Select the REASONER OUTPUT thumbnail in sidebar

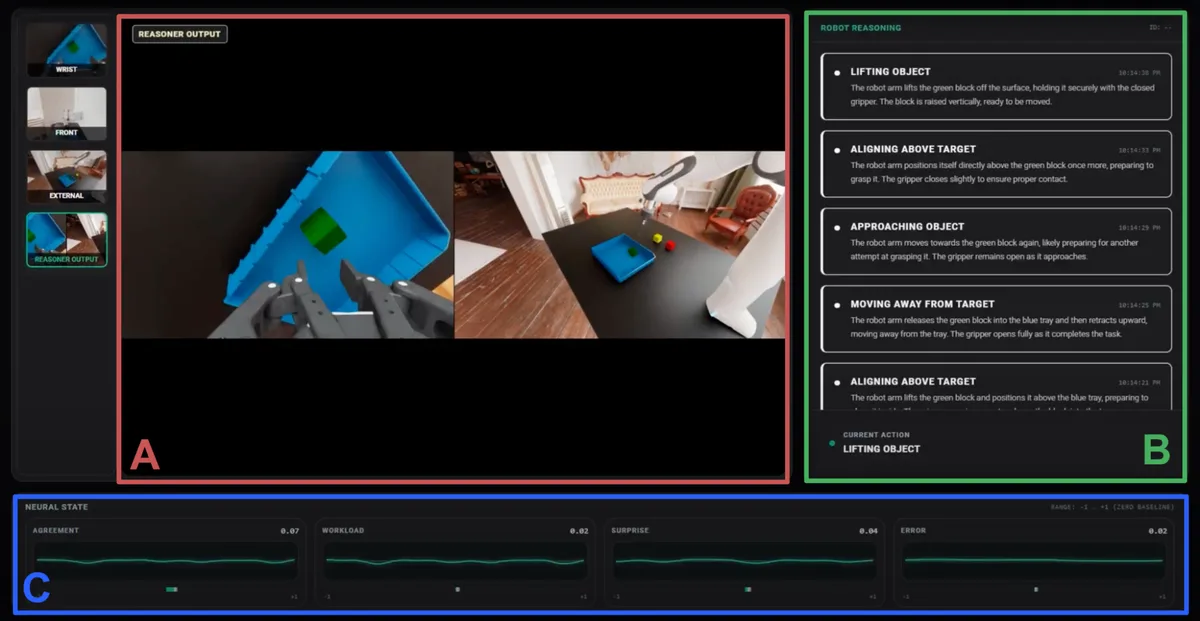pyautogui.click(x=66, y=239)
